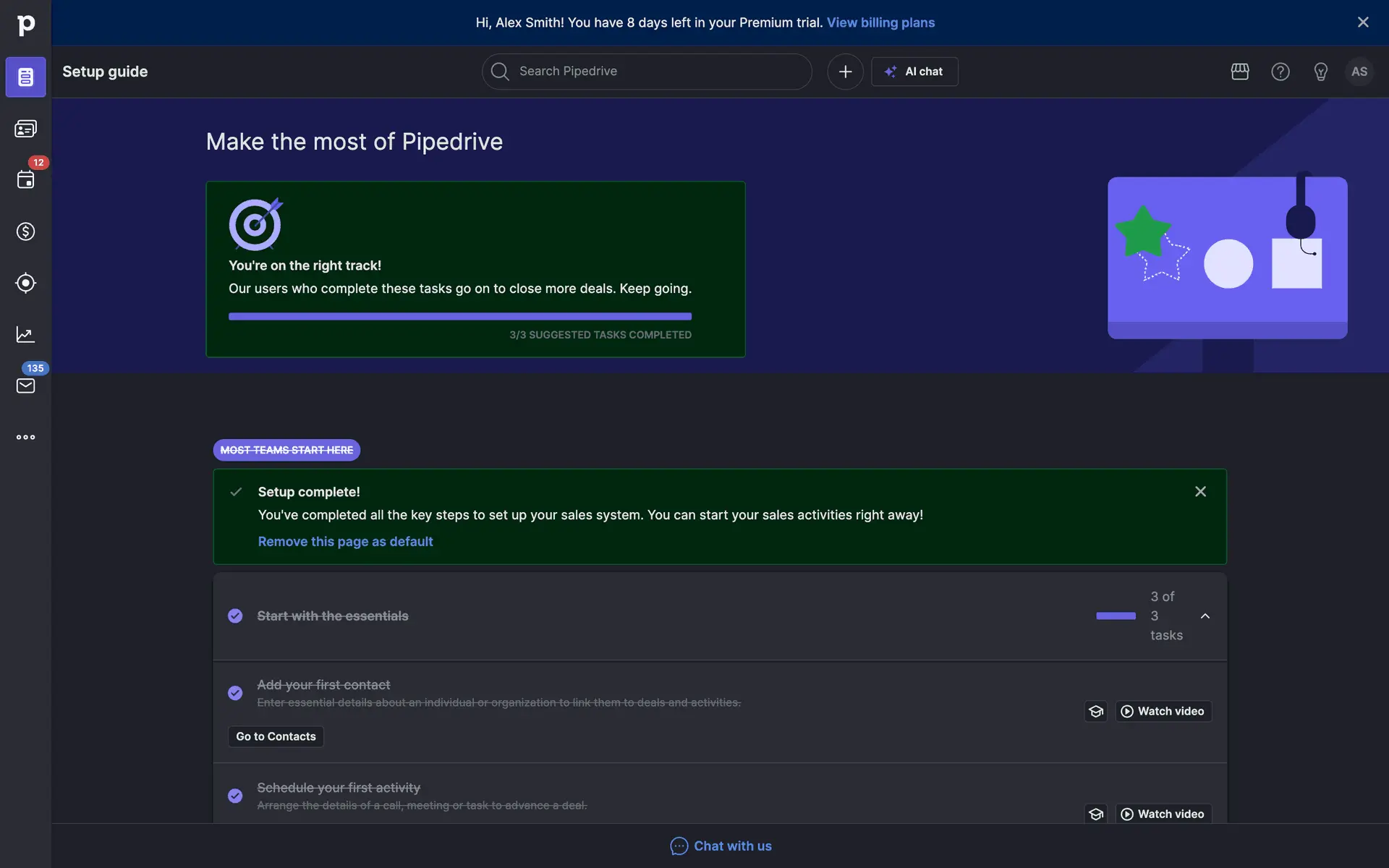Toggle 'Schedule your first activity' checkmark
The width and height of the screenshot is (1389, 868).
(235, 796)
